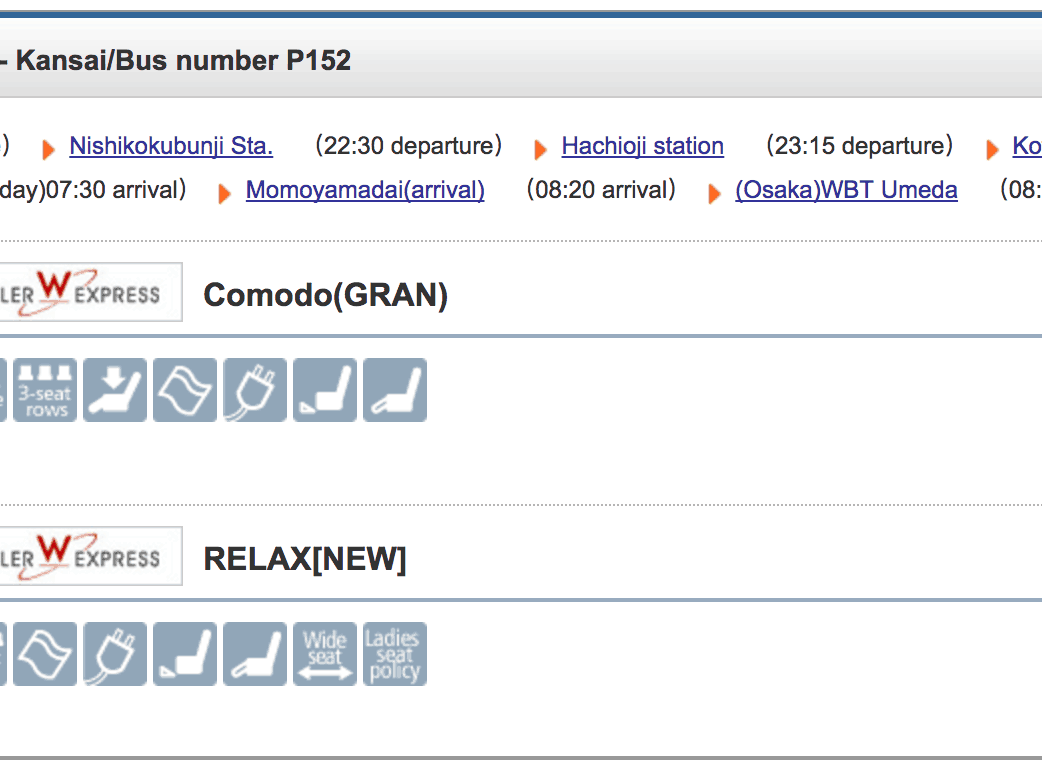
Task: Click the reclining seat icon under Comodo(GRAN)
Action: [115, 390]
